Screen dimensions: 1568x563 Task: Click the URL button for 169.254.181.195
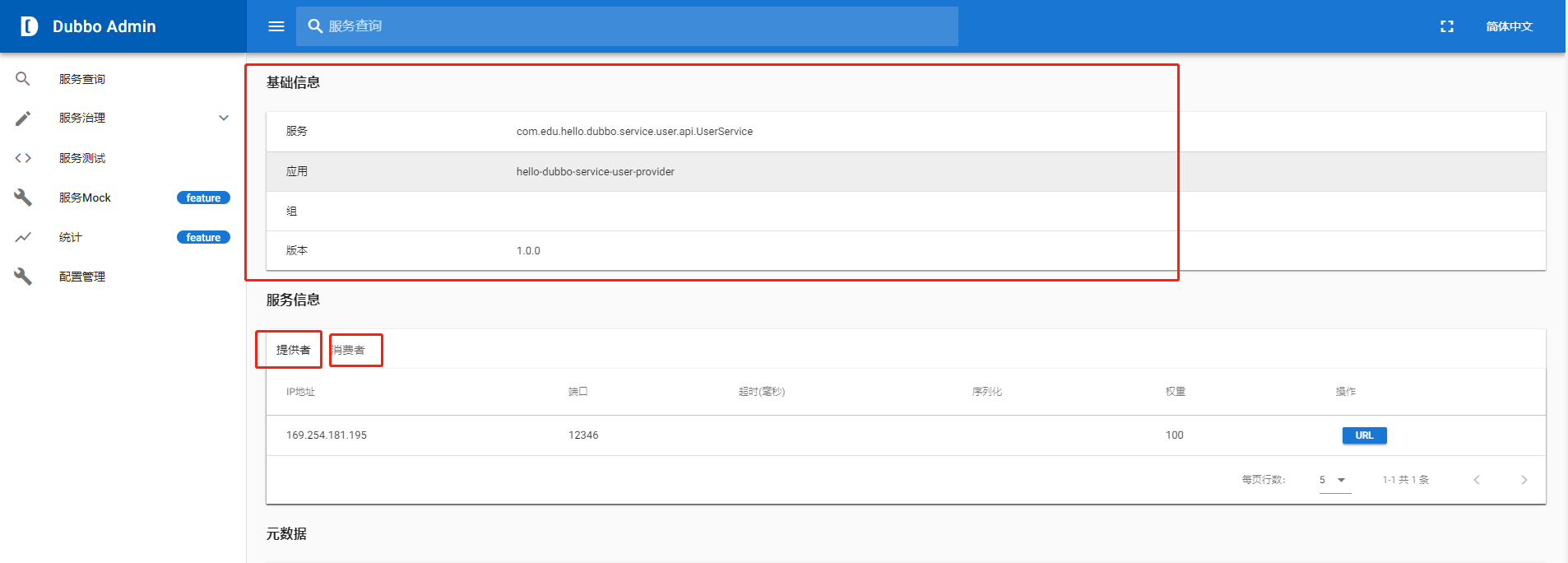pos(1365,435)
